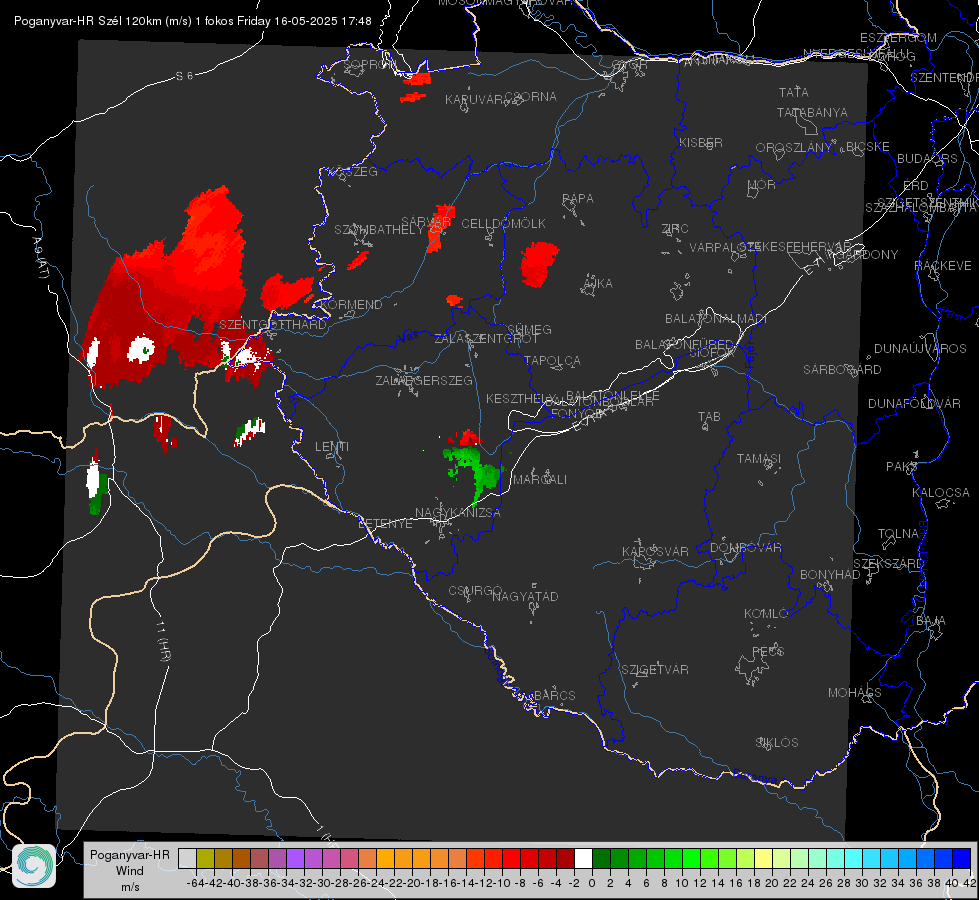Click the SÜMEG city label
Viewport: 979px width, 900px height.
pyautogui.click(x=529, y=329)
